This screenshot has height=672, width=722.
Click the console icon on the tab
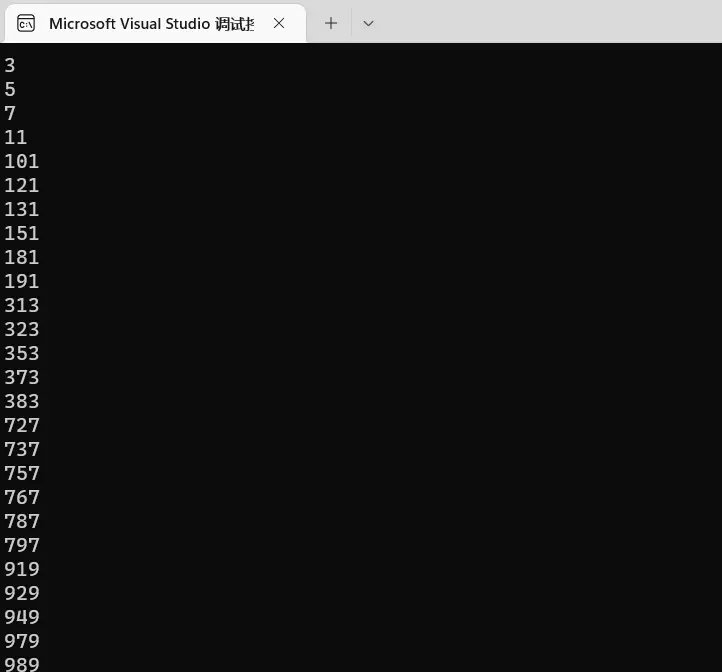click(27, 23)
